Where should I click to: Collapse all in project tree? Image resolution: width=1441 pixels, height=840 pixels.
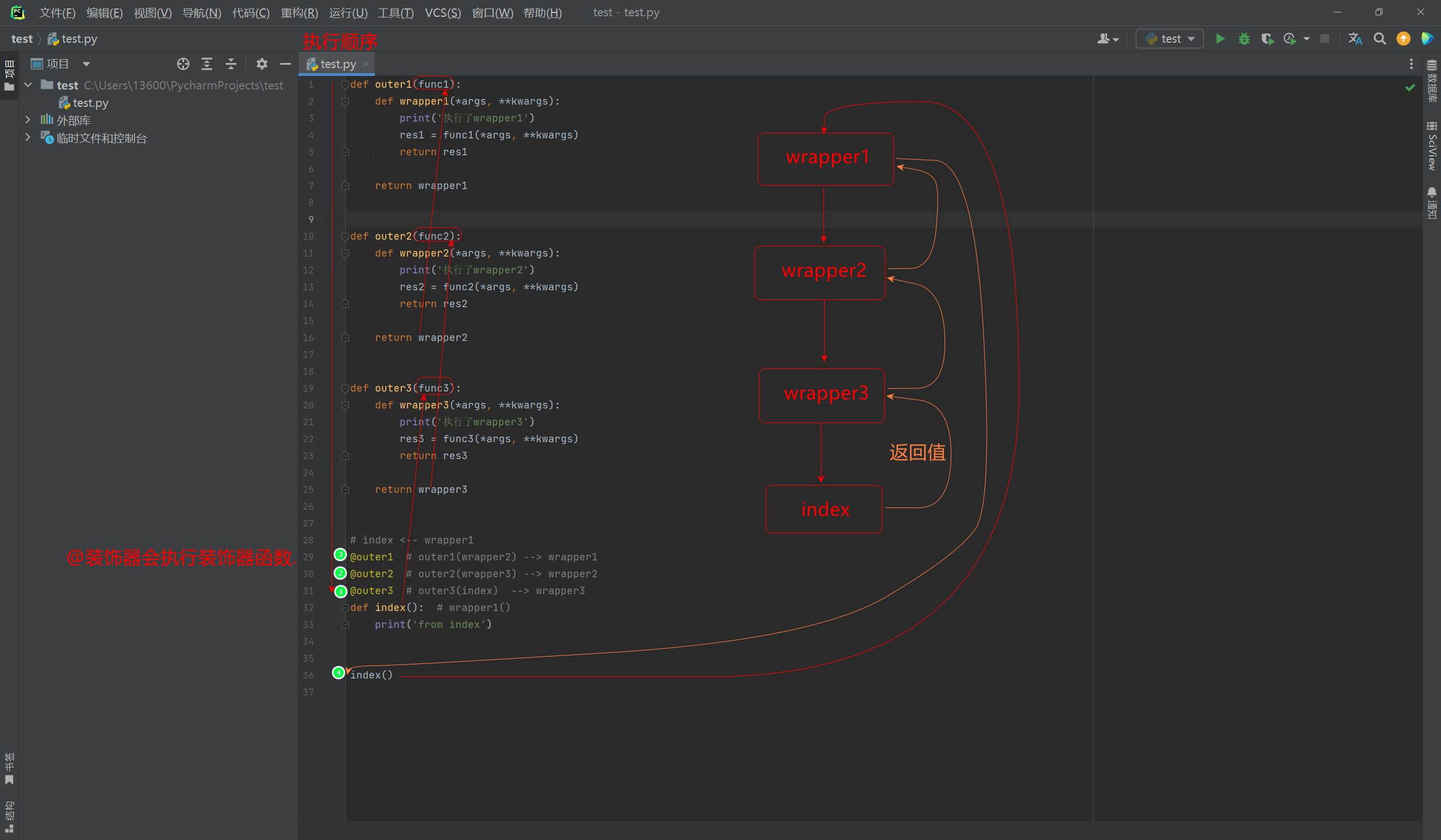point(231,64)
